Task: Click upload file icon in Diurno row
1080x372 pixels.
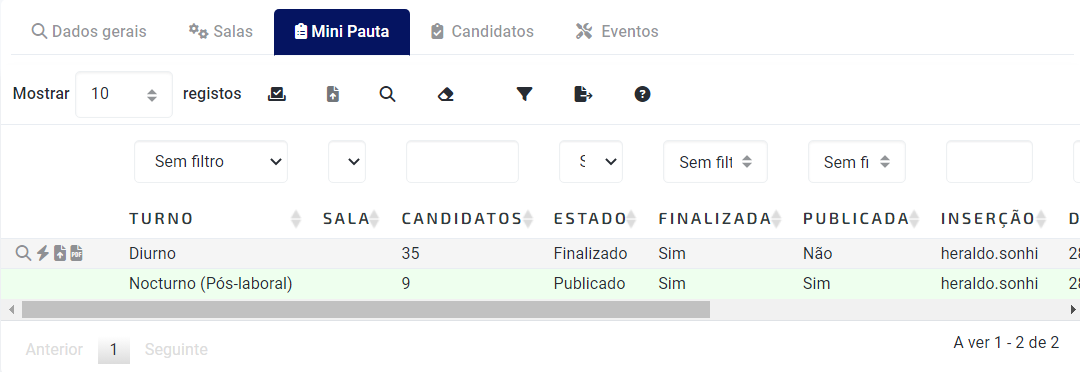Action: (60, 254)
